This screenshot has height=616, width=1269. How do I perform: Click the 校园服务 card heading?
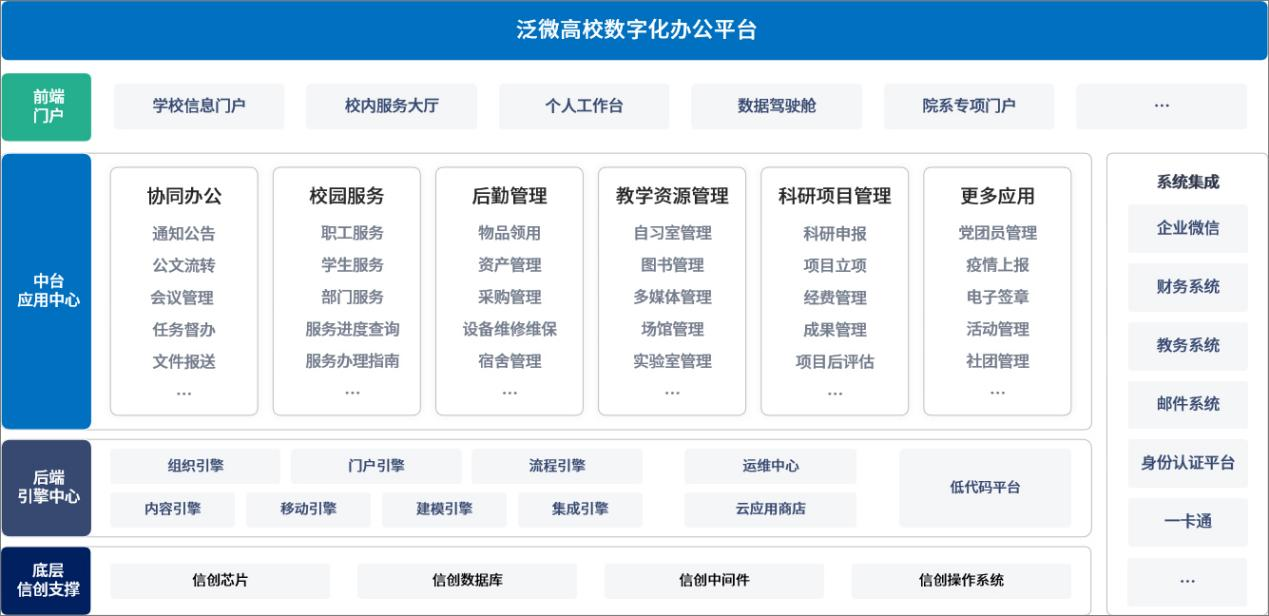pos(347,196)
